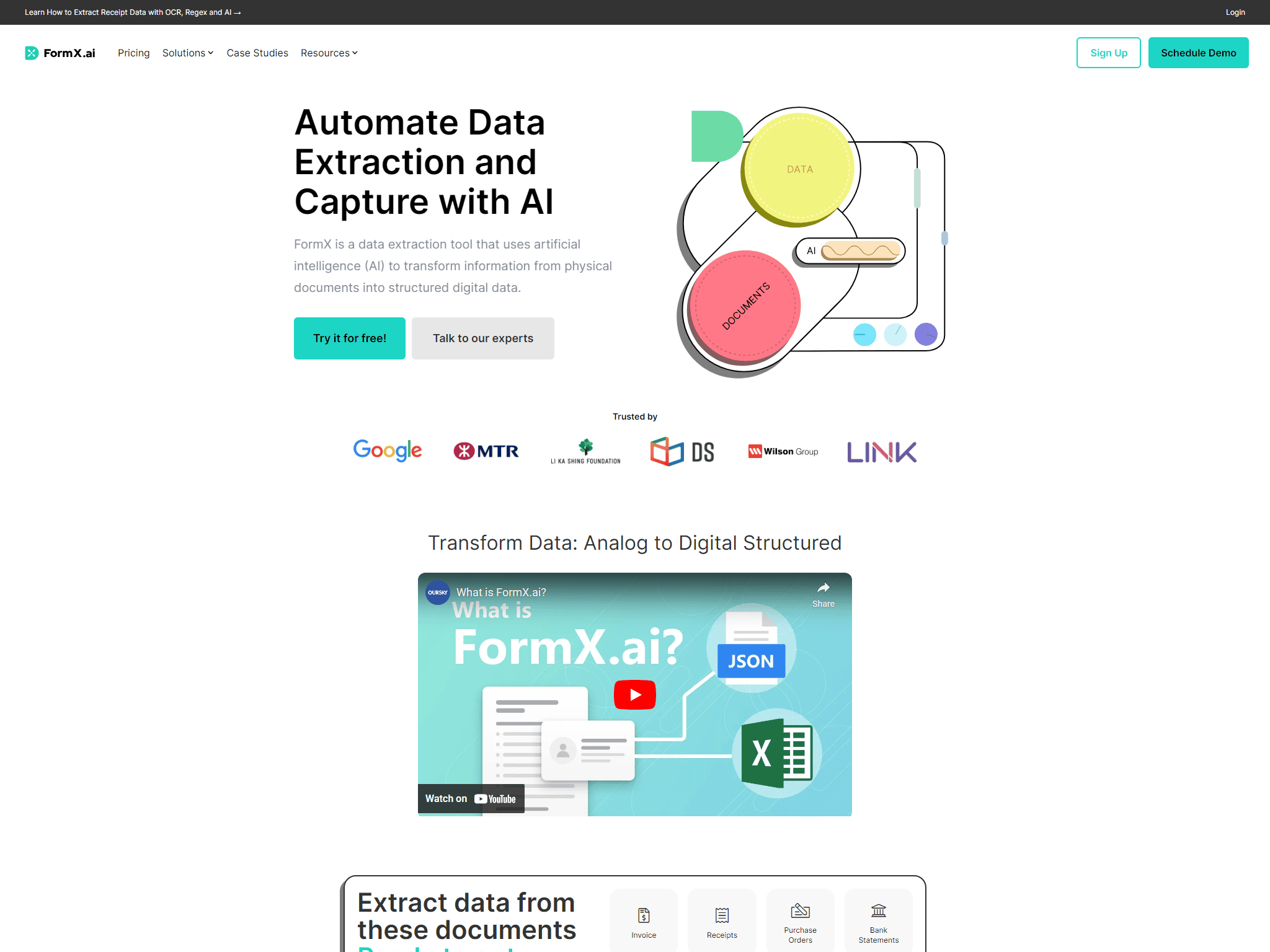Image resolution: width=1270 pixels, height=952 pixels.
Task: Click the AI waveform pill in illustration
Action: [x=851, y=251]
